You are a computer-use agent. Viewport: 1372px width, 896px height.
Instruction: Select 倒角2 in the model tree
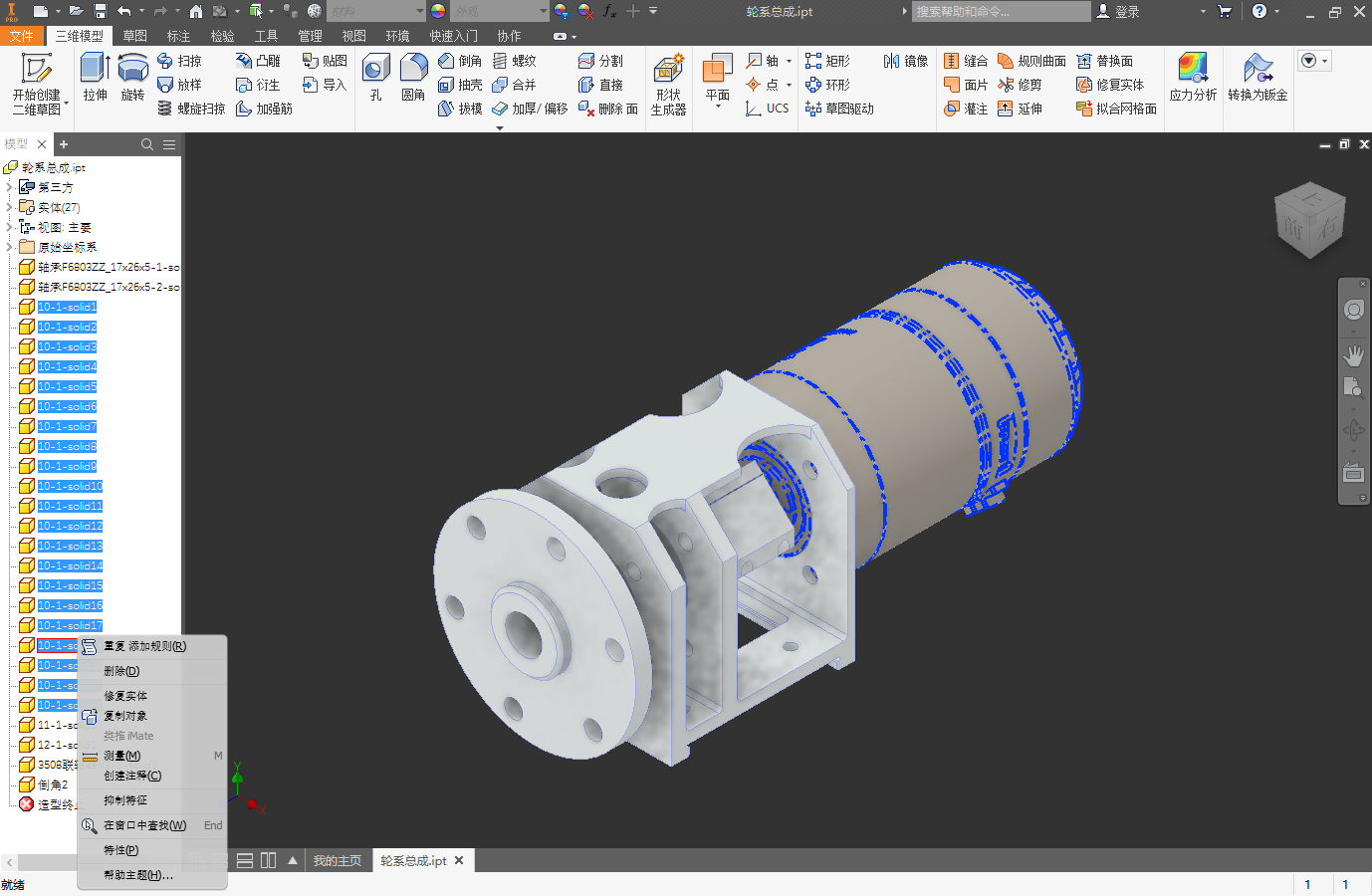click(53, 784)
